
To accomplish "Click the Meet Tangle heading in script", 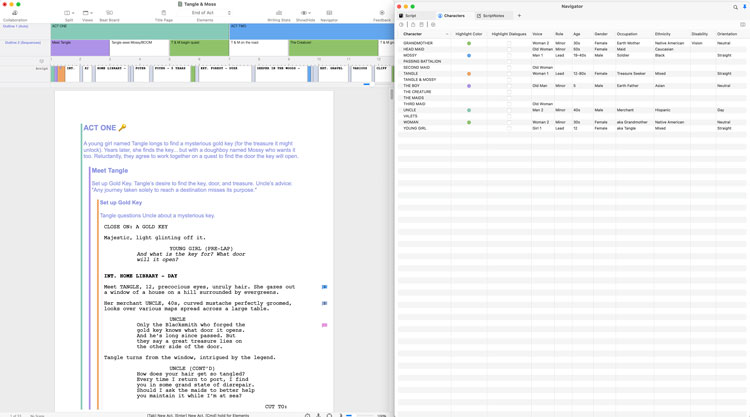I will tap(110, 170).
